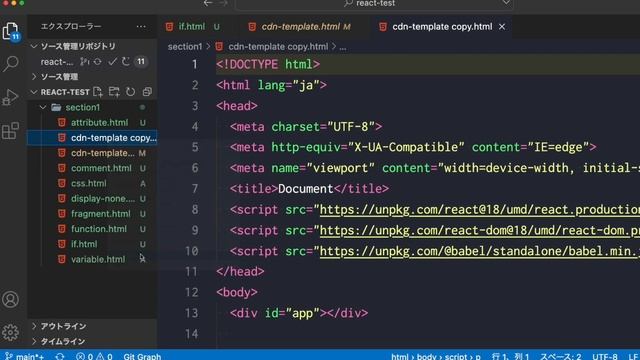
Task: Click the main branch status bar item
Action: pyautogui.click(x=24, y=356)
